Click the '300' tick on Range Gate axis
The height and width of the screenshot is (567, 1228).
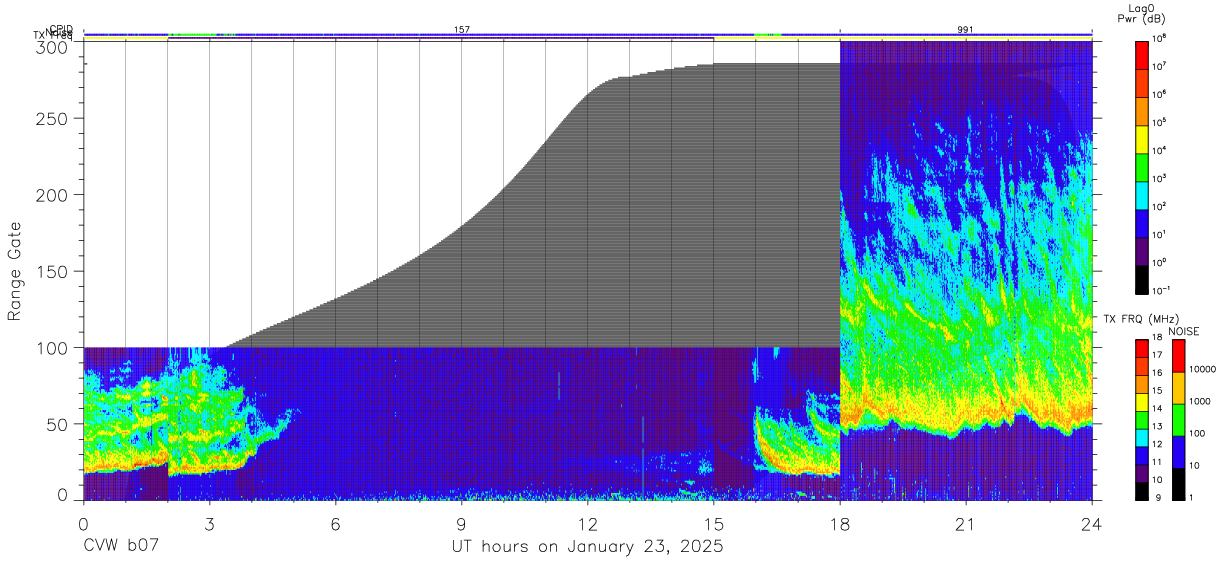(x=53, y=47)
